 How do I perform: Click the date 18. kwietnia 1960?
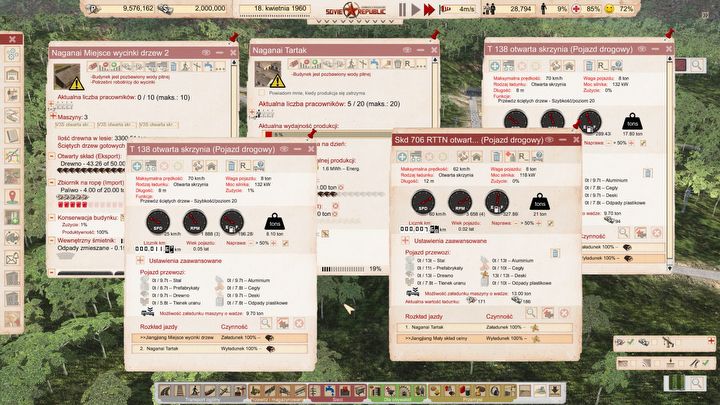click(x=274, y=8)
